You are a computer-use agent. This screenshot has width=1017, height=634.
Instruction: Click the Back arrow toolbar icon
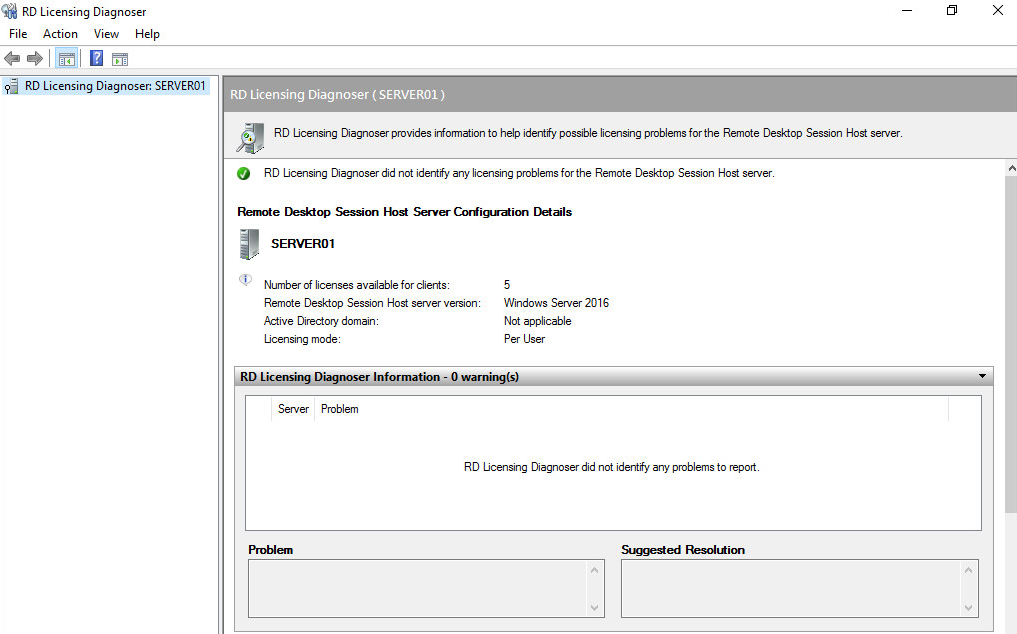[12, 59]
